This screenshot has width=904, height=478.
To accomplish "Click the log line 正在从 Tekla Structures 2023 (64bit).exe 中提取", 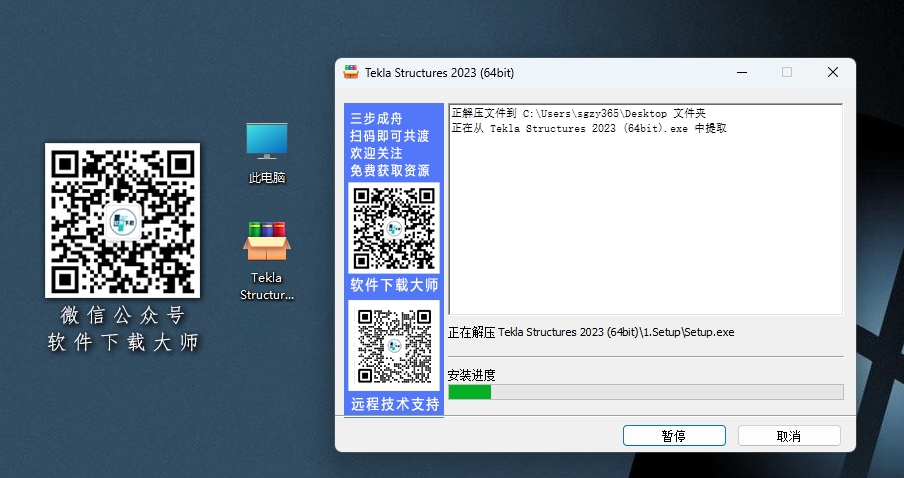I will [589, 129].
